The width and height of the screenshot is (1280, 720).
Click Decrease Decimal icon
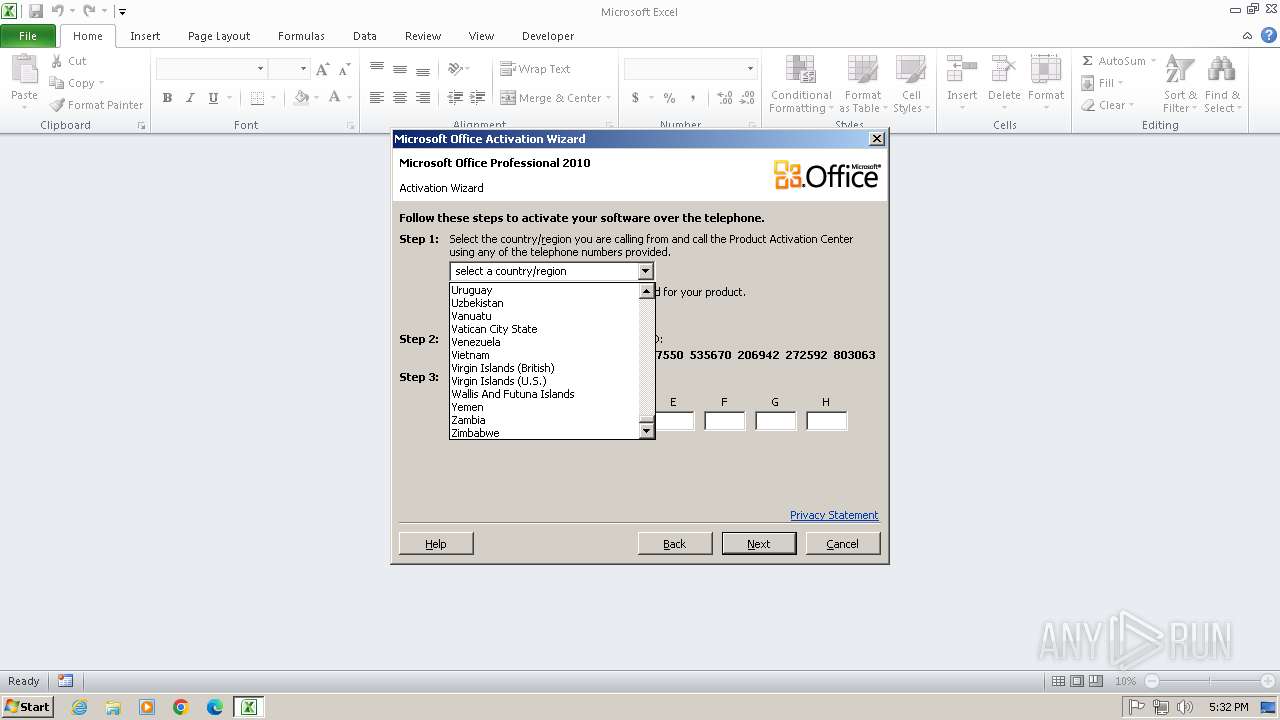pyautogui.click(x=748, y=98)
